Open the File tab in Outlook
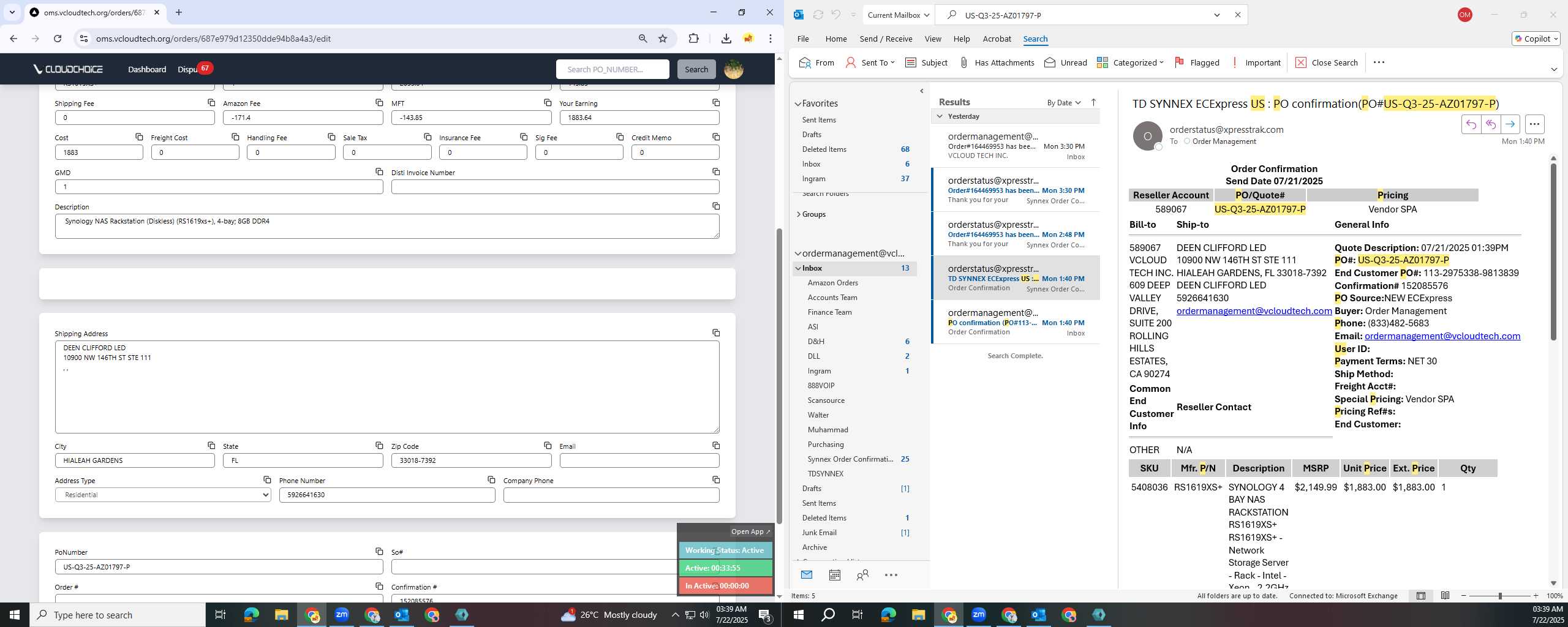The image size is (1568, 627). click(x=802, y=39)
